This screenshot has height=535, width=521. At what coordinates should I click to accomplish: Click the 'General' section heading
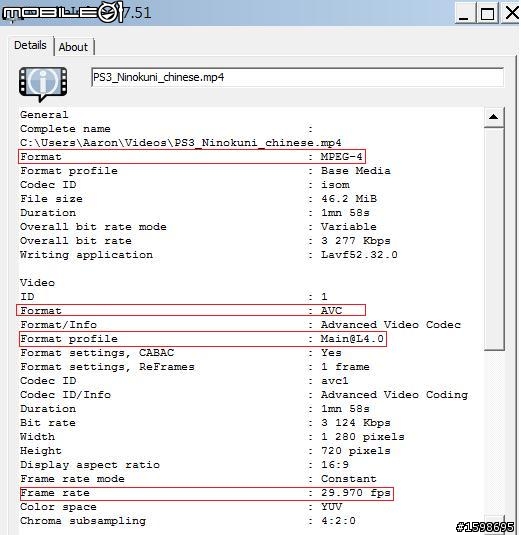44,115
